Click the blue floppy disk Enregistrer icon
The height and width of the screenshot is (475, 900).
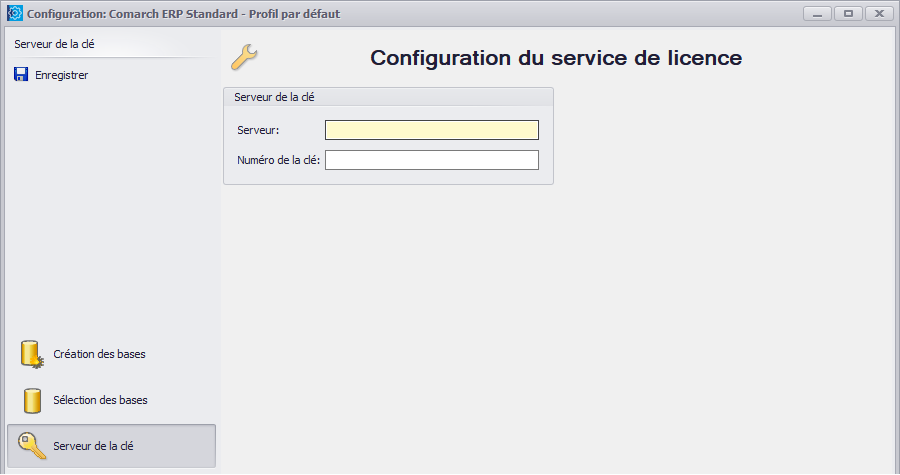coord(21,75)
